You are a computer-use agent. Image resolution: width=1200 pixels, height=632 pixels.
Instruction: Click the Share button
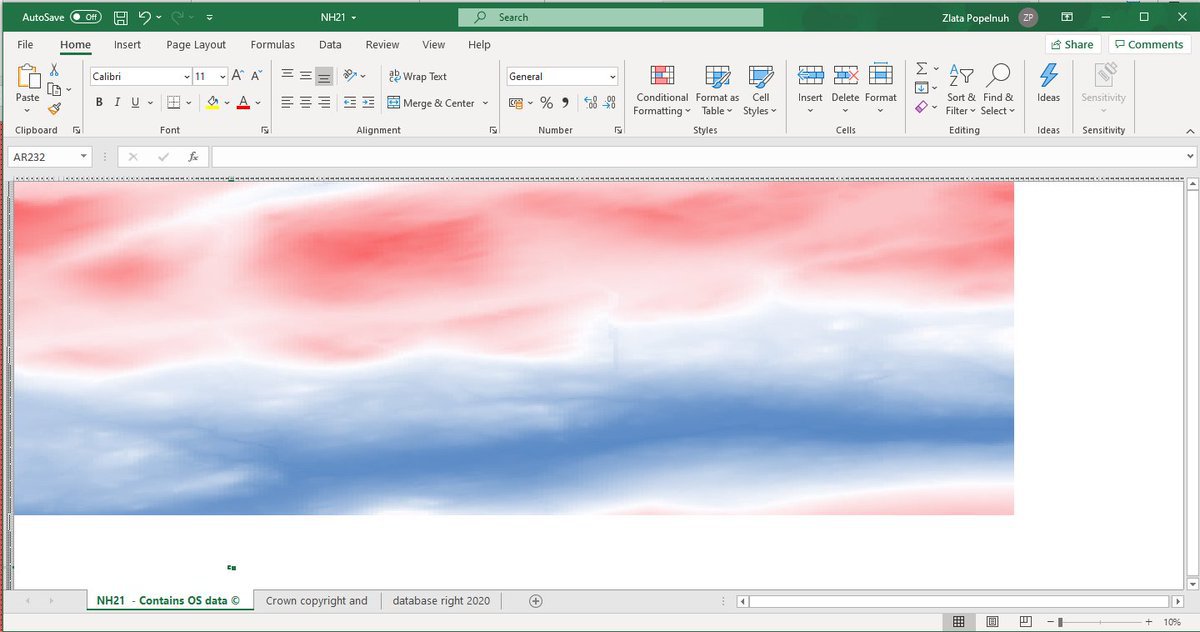[x=1072, y=44]
